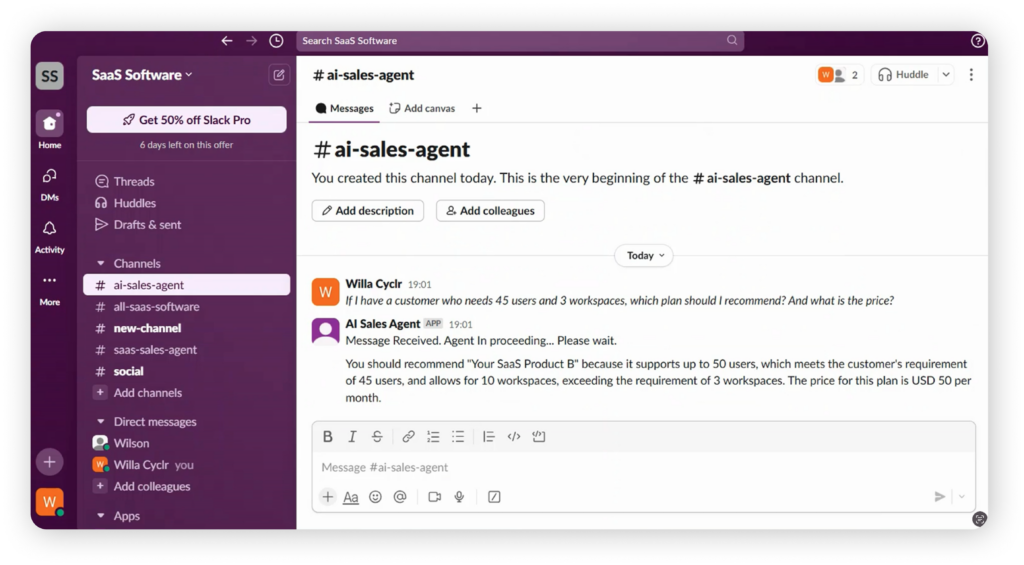Click the SS workspace icon

(x=50, y=76)
